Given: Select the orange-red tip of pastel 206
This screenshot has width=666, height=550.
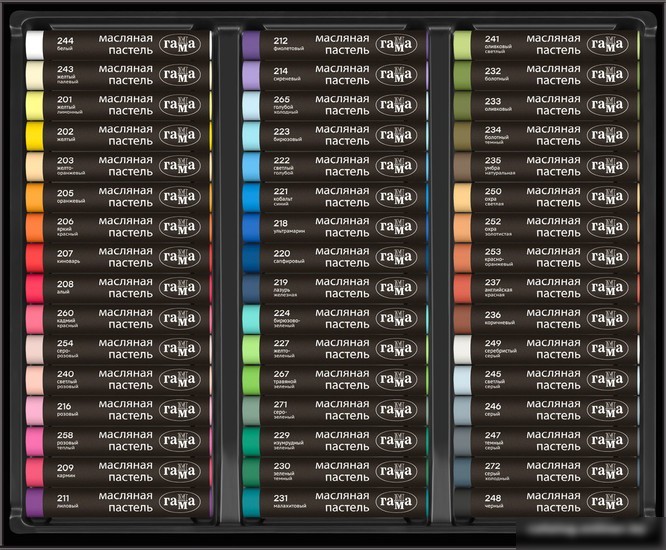Looking at the screenshot, I should (x=34, y=228).
